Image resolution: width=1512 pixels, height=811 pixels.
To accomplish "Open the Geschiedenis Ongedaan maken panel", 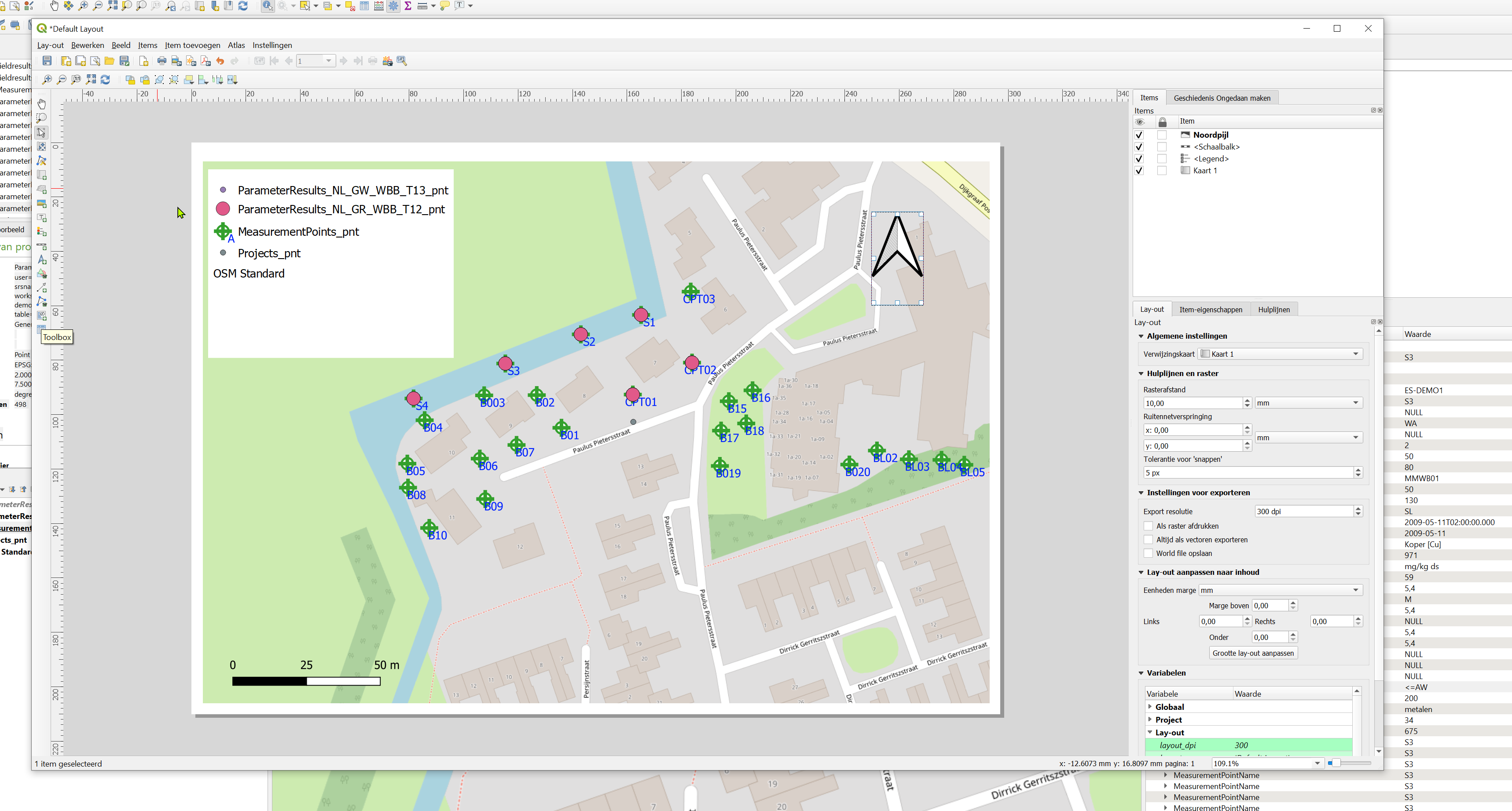I will (x=1222, y=97).
